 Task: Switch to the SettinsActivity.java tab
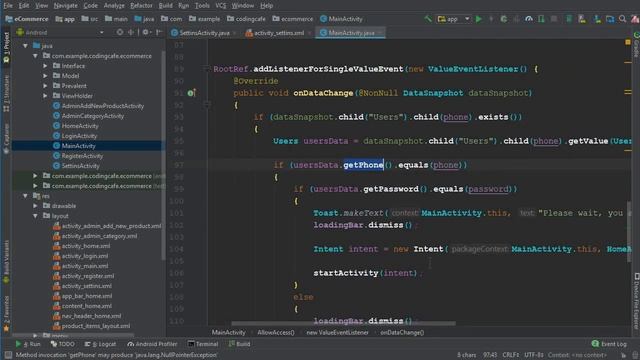point(204,33)
